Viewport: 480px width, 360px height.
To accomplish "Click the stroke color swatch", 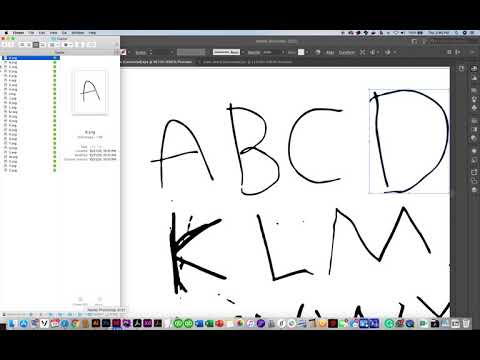I will [x=123, y=52].
